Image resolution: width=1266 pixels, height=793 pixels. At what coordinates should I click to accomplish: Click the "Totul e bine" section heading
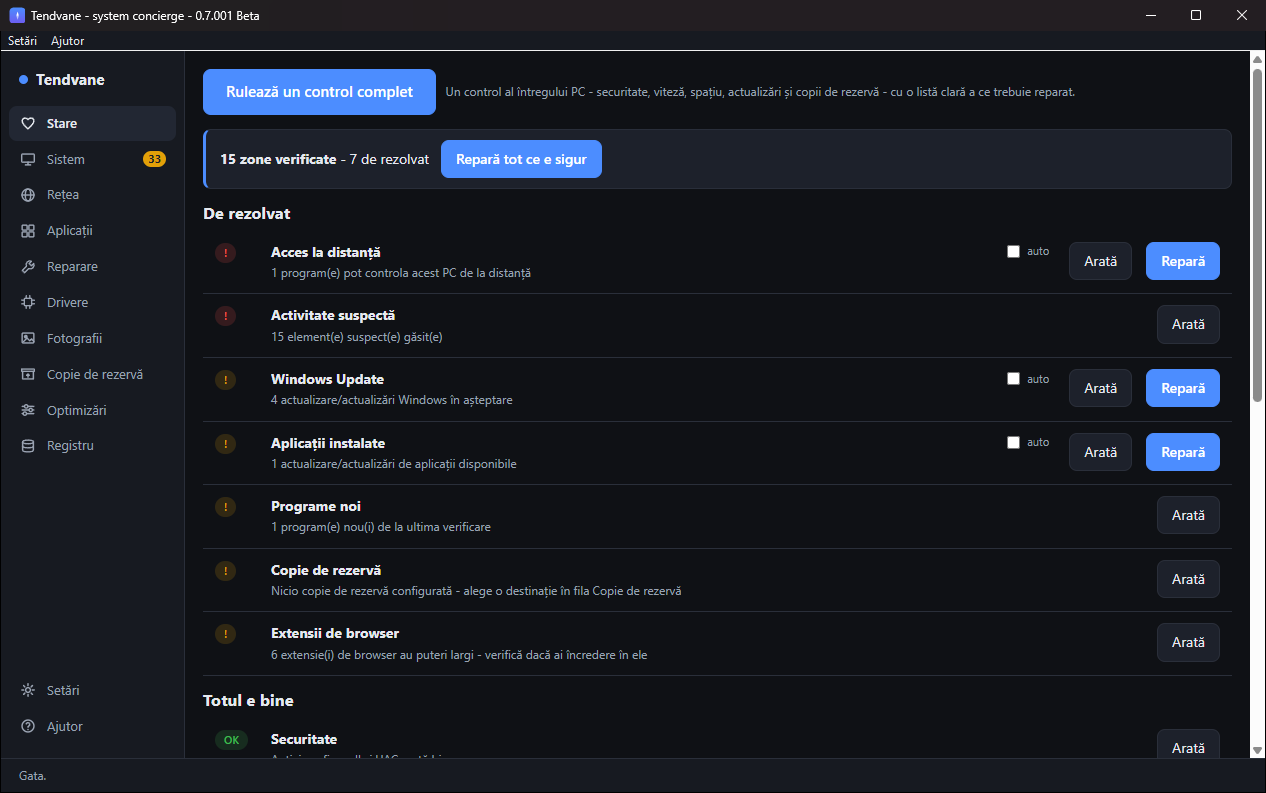click(248, 700)
